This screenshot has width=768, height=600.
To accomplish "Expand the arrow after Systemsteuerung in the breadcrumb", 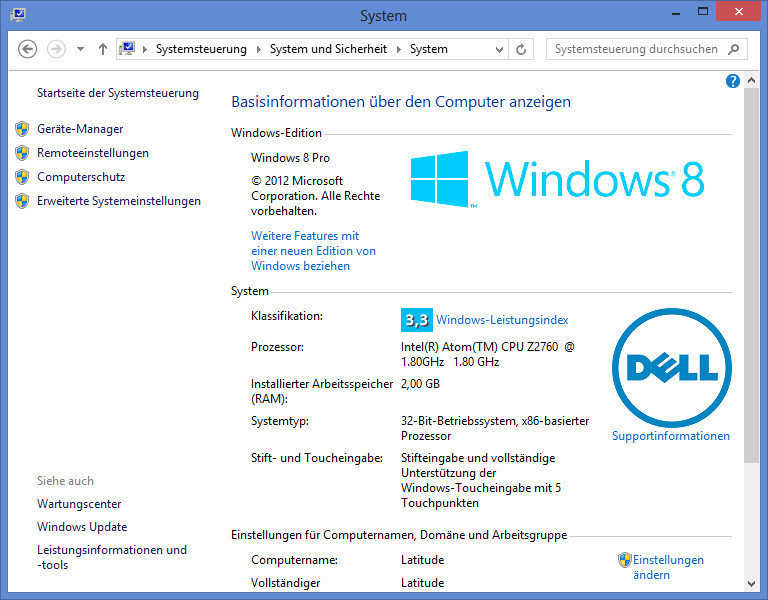I will (x=259, y=49).
